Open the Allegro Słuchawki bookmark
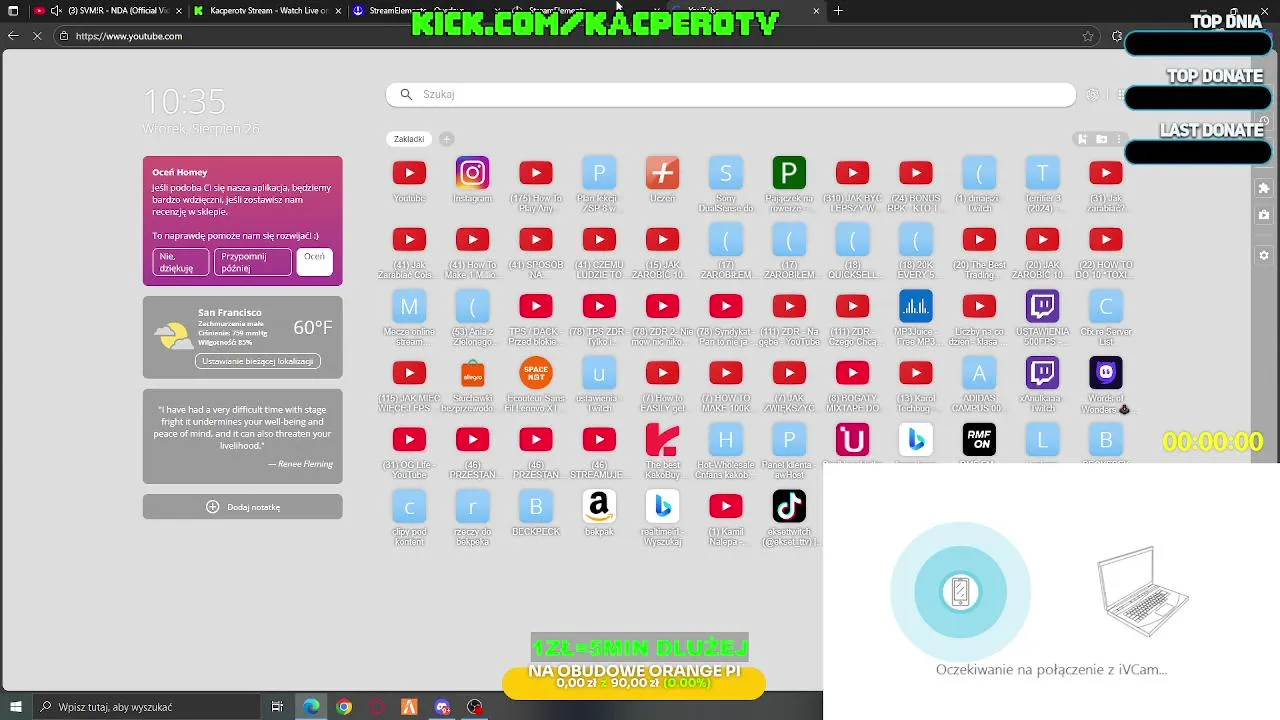 (472, 373)
